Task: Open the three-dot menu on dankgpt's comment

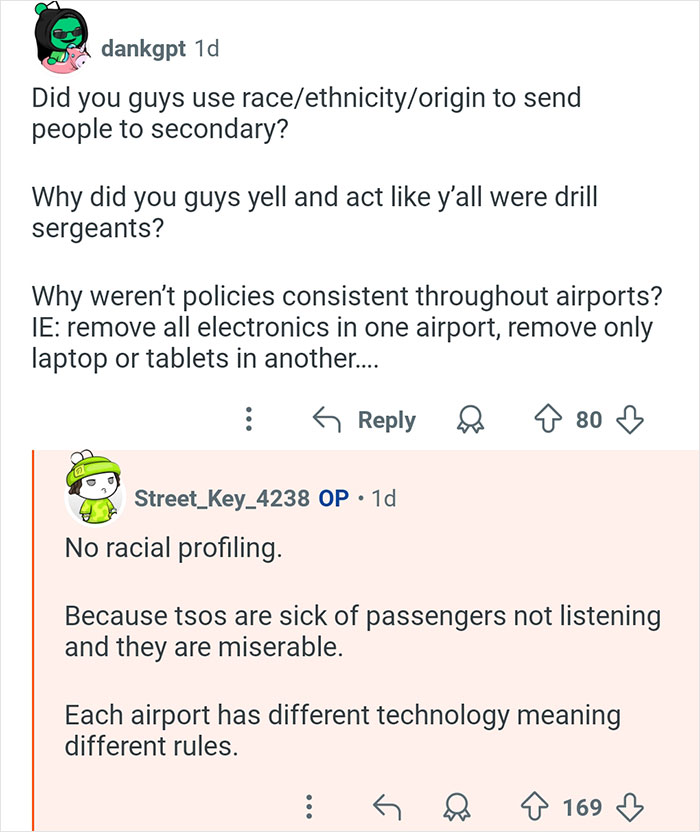Action: 247,420
